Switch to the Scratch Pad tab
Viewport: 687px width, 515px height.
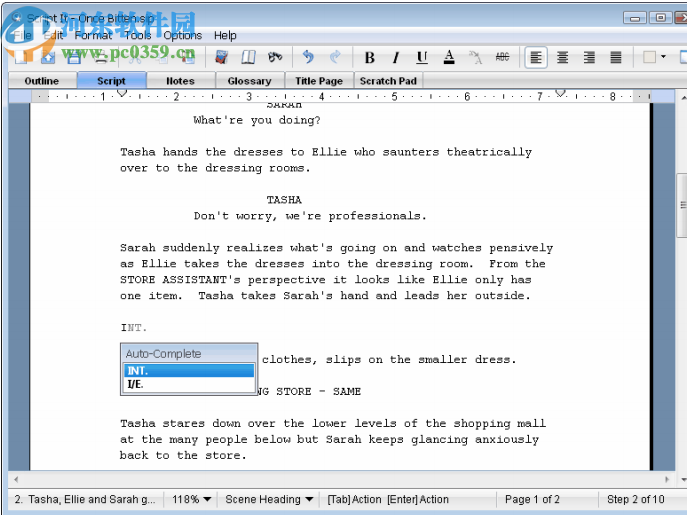coord(388,81)
